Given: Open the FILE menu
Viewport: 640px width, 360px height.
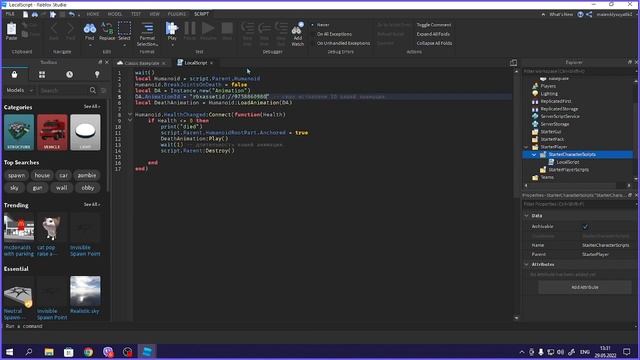Looking at the screenshot, I should tap(10, 14).
